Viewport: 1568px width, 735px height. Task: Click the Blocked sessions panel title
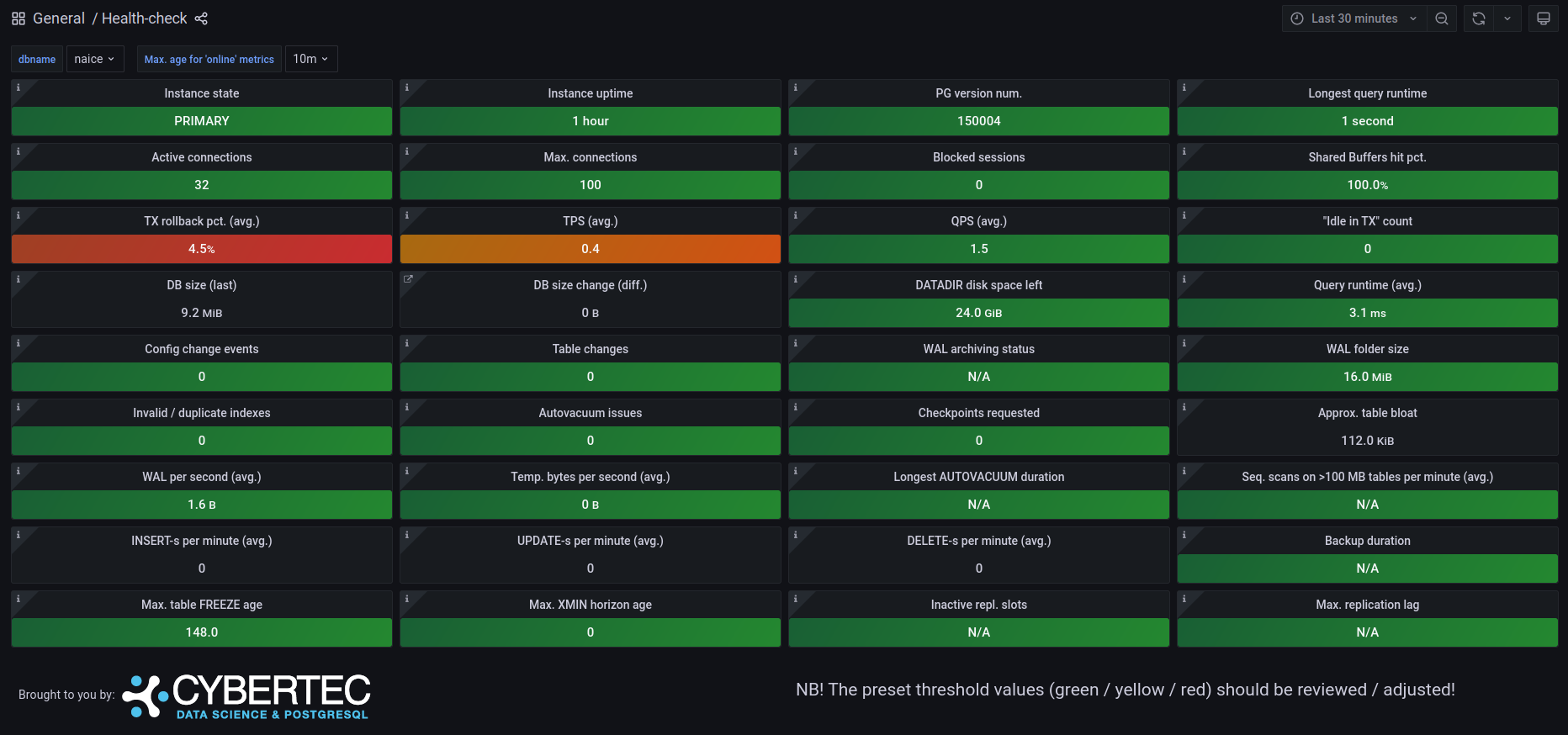point(978,157)
